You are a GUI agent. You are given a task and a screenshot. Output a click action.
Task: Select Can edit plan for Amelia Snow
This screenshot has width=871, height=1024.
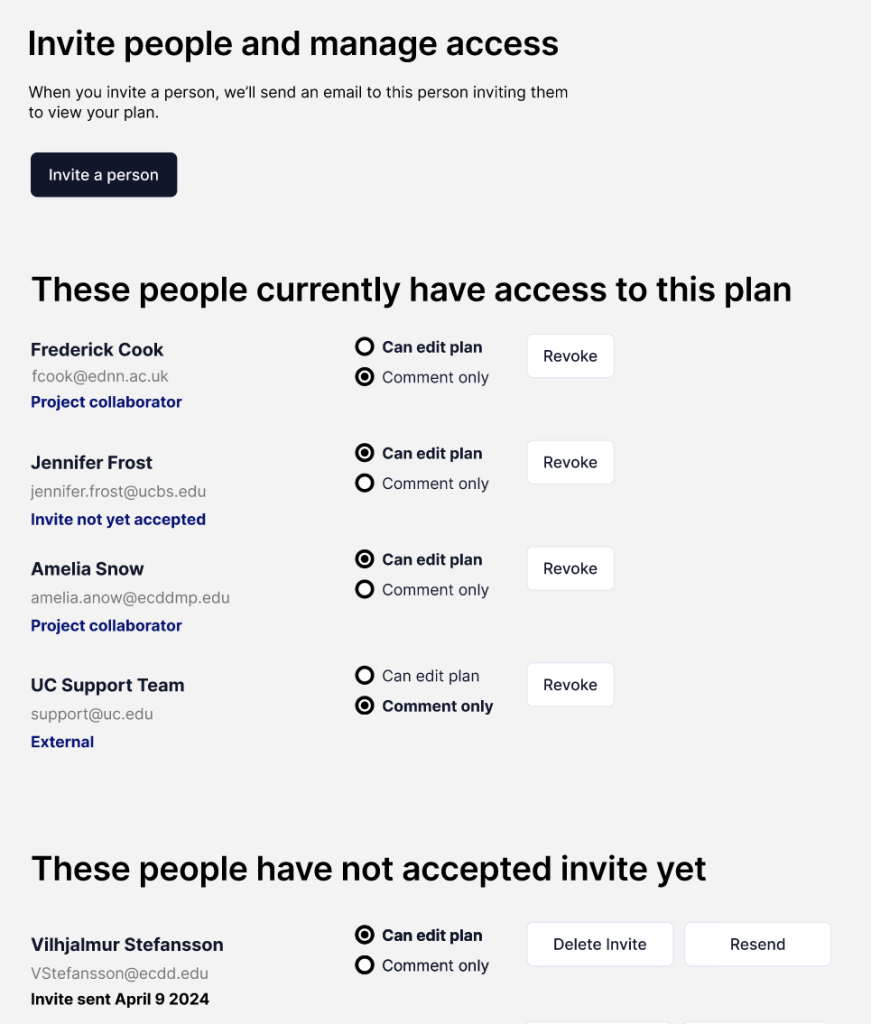coord(365,559)
